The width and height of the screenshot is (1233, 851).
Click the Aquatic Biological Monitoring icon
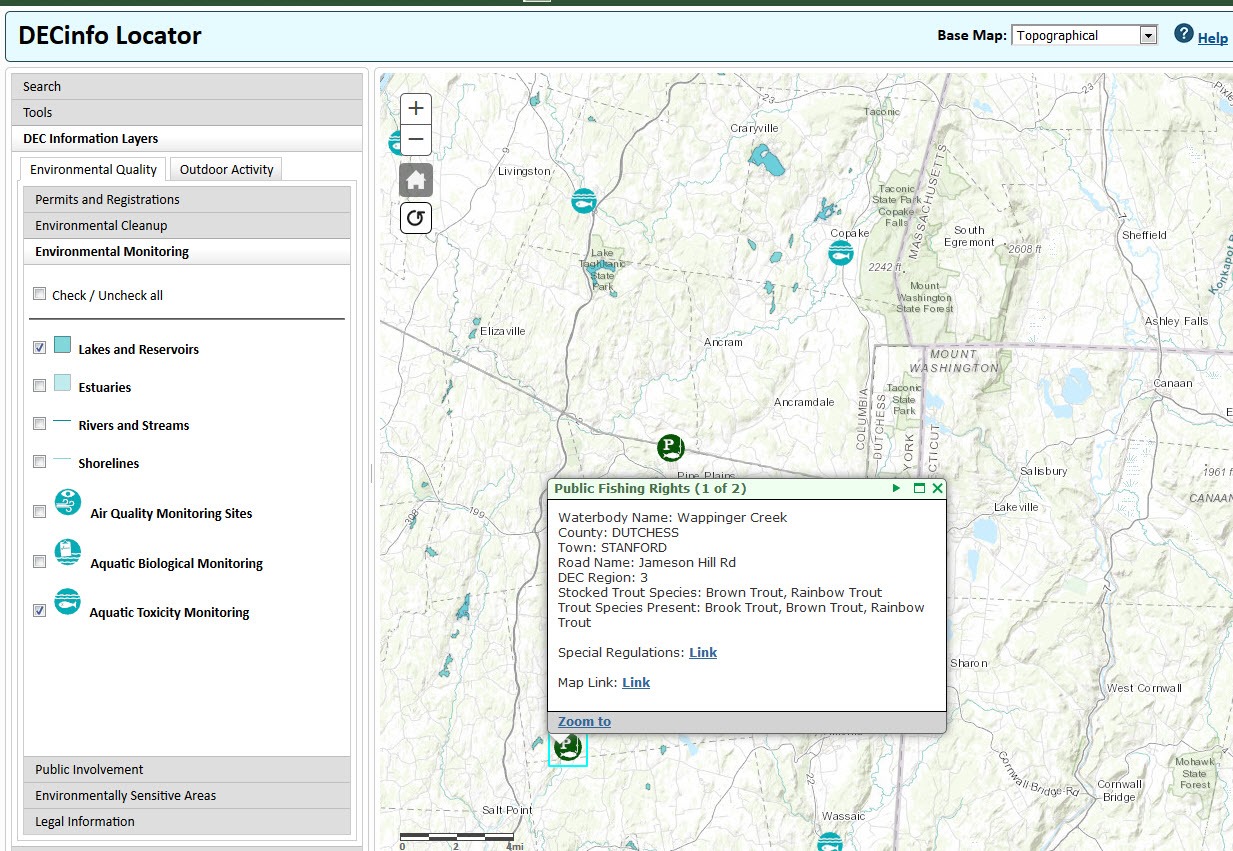point(67,552)
